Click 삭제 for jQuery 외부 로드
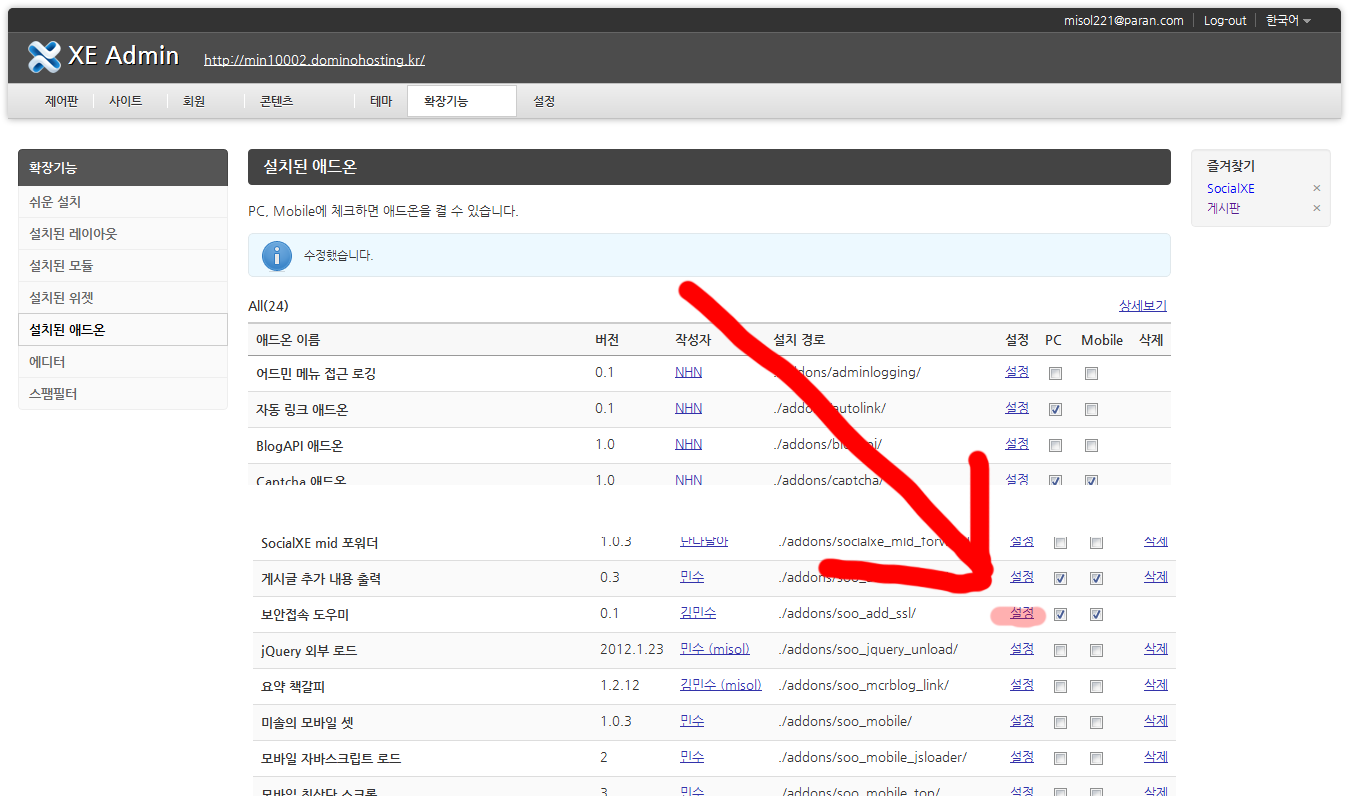 1156,649
